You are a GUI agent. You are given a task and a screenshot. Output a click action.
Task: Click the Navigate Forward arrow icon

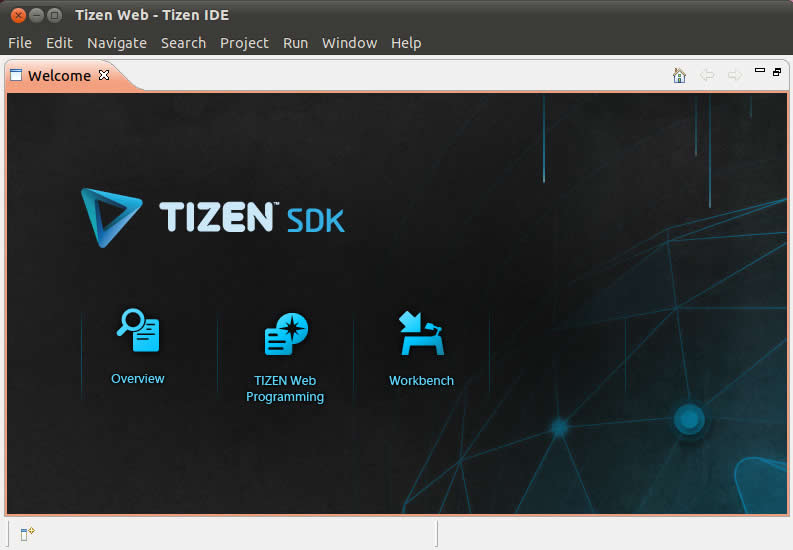click(x=734, y=75)
